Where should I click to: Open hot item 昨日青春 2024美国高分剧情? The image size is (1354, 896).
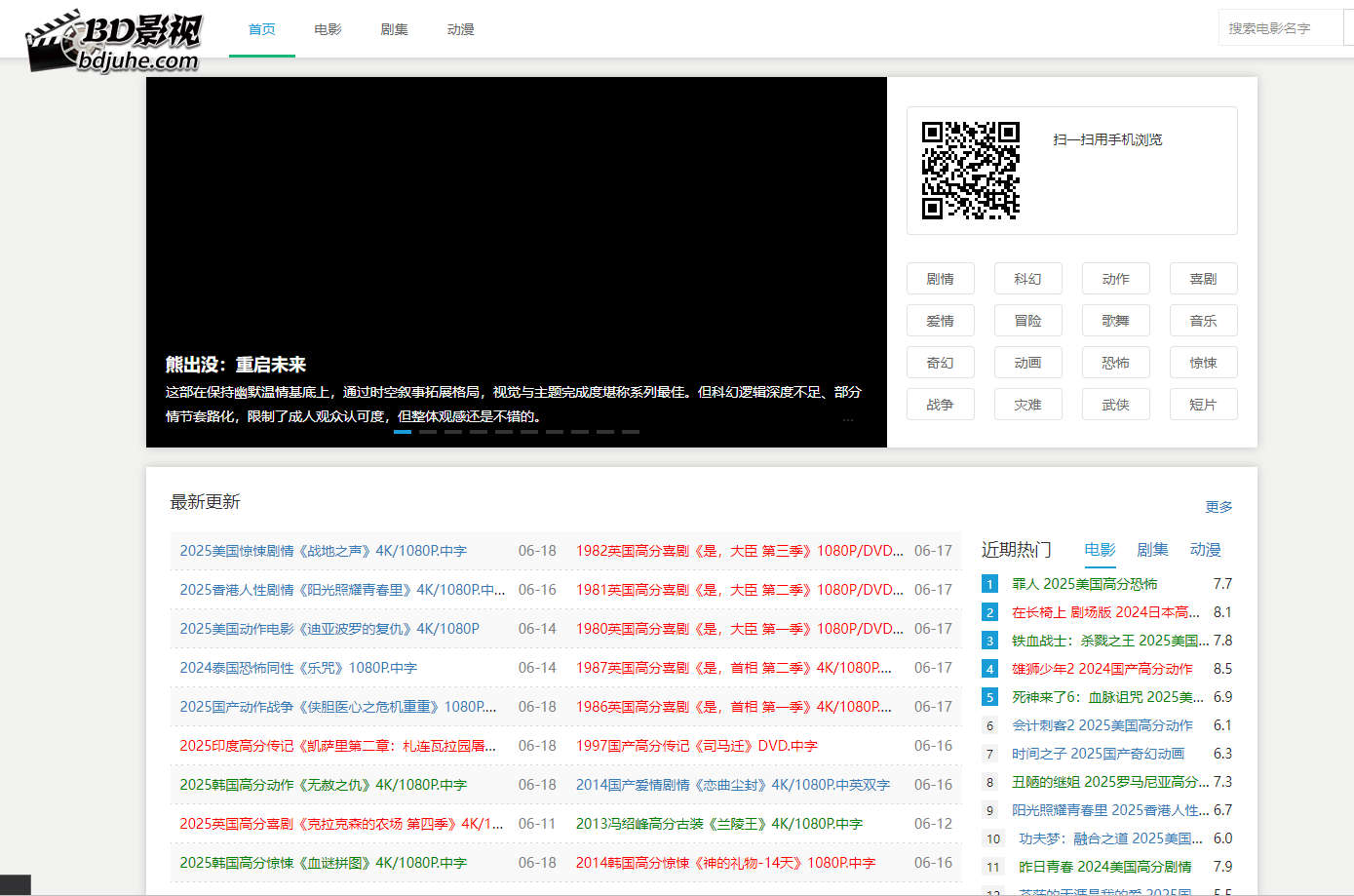point(1105,867)
